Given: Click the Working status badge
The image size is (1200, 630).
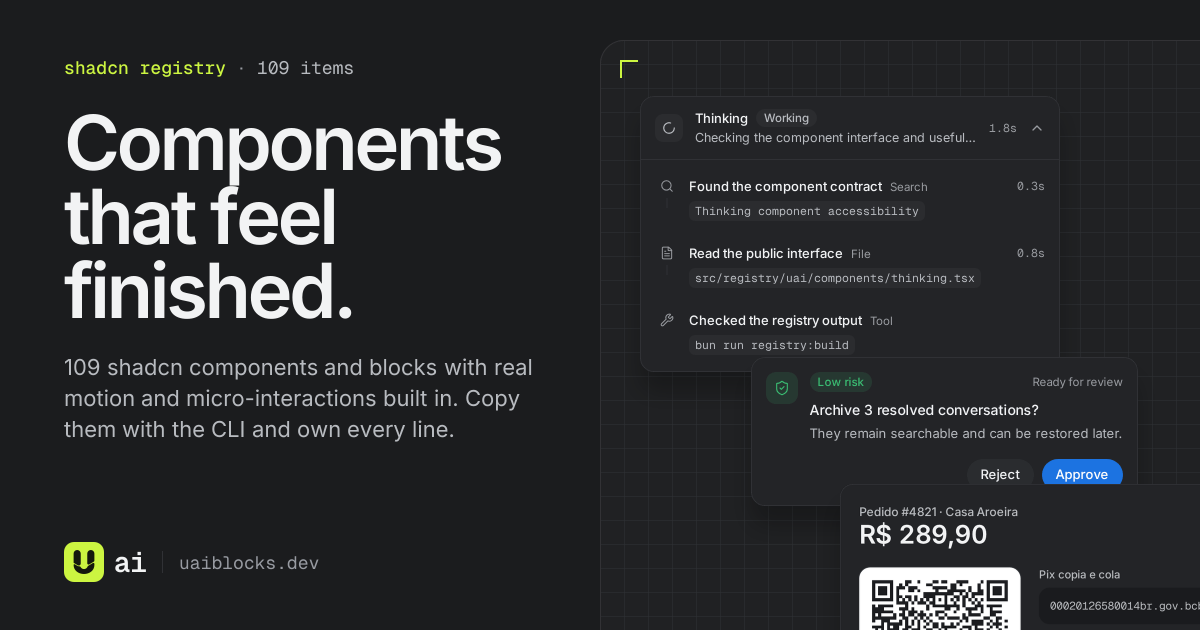Looking at the screenshot, I should pos(786,118).
